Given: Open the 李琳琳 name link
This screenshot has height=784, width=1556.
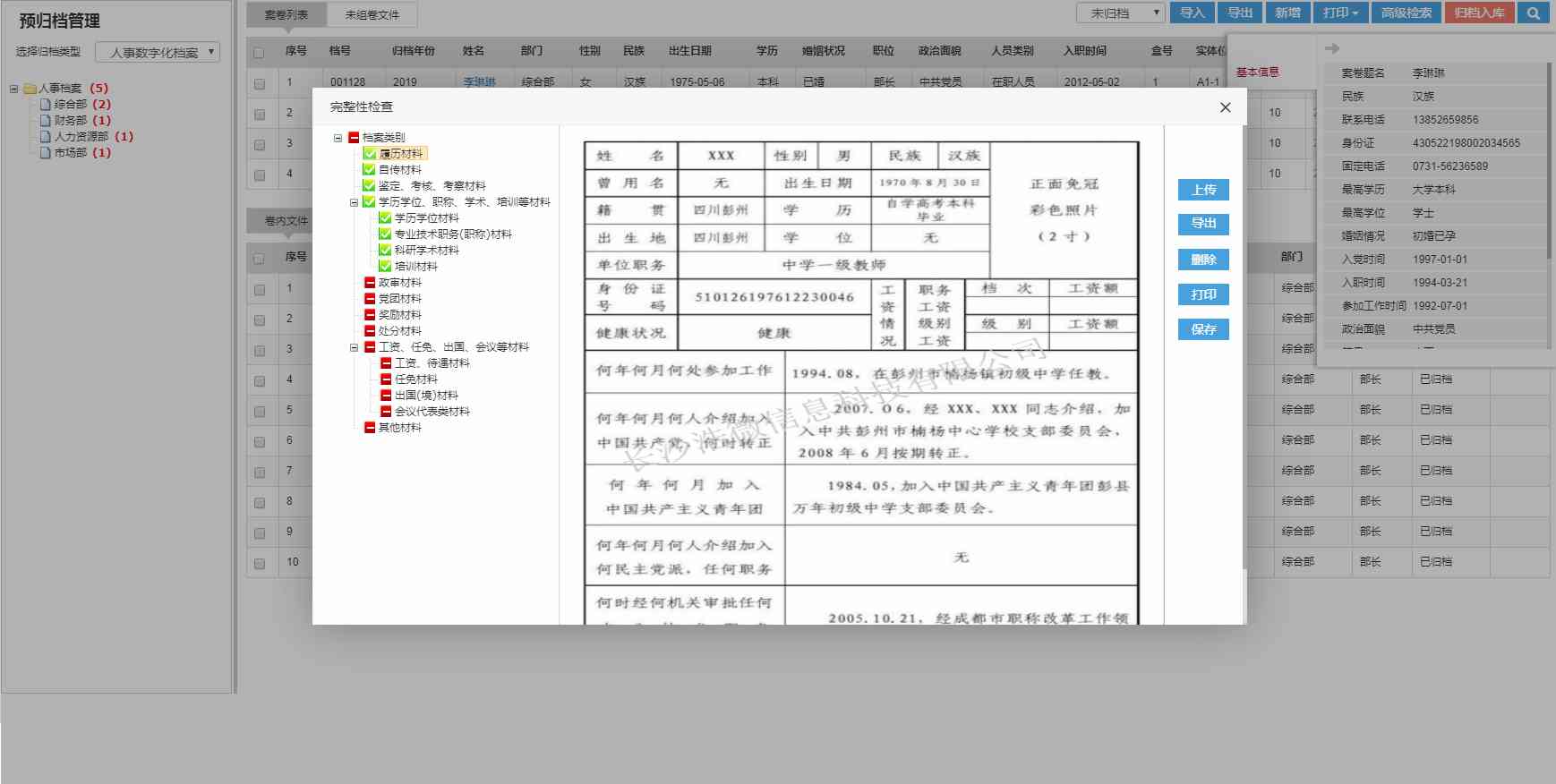Looking at the screenshot, I should tap(480, 81).
